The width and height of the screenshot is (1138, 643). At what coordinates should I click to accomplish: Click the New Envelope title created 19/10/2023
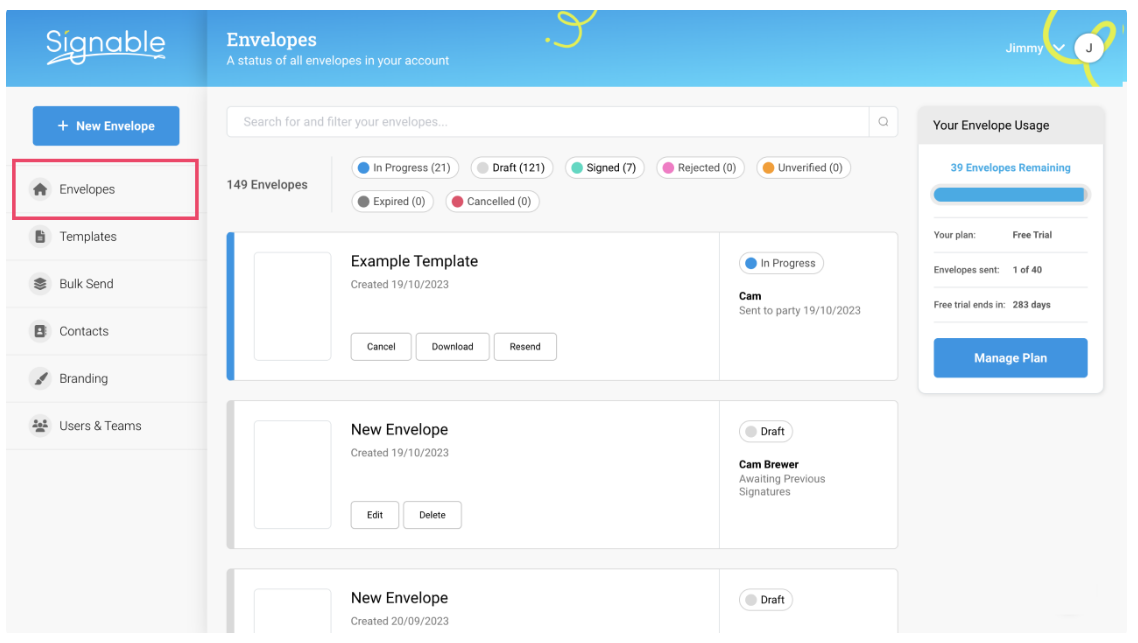[399, 430]
